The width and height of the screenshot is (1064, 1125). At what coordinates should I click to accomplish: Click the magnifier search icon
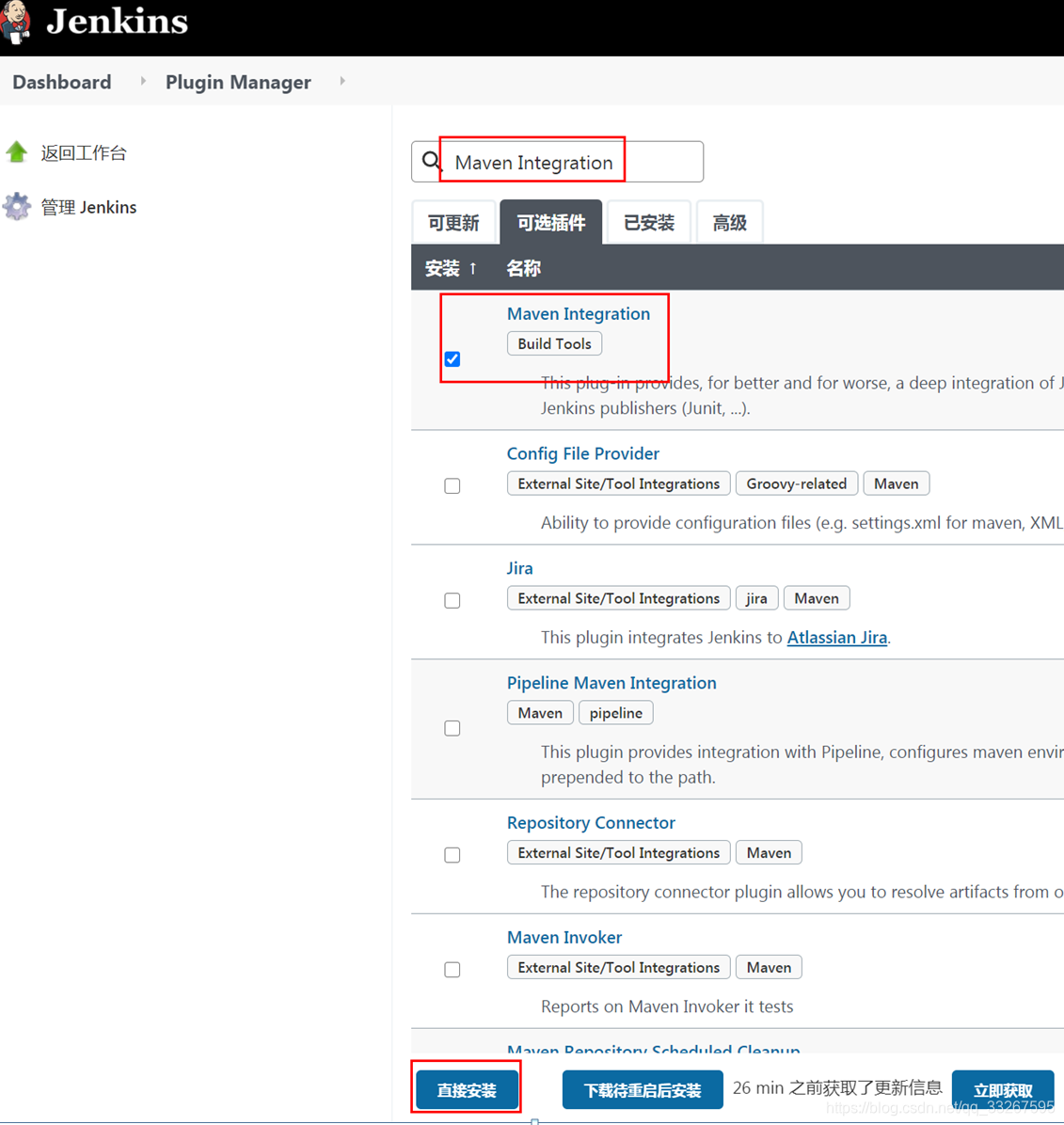pyautogui.click(x=431, y=161)
